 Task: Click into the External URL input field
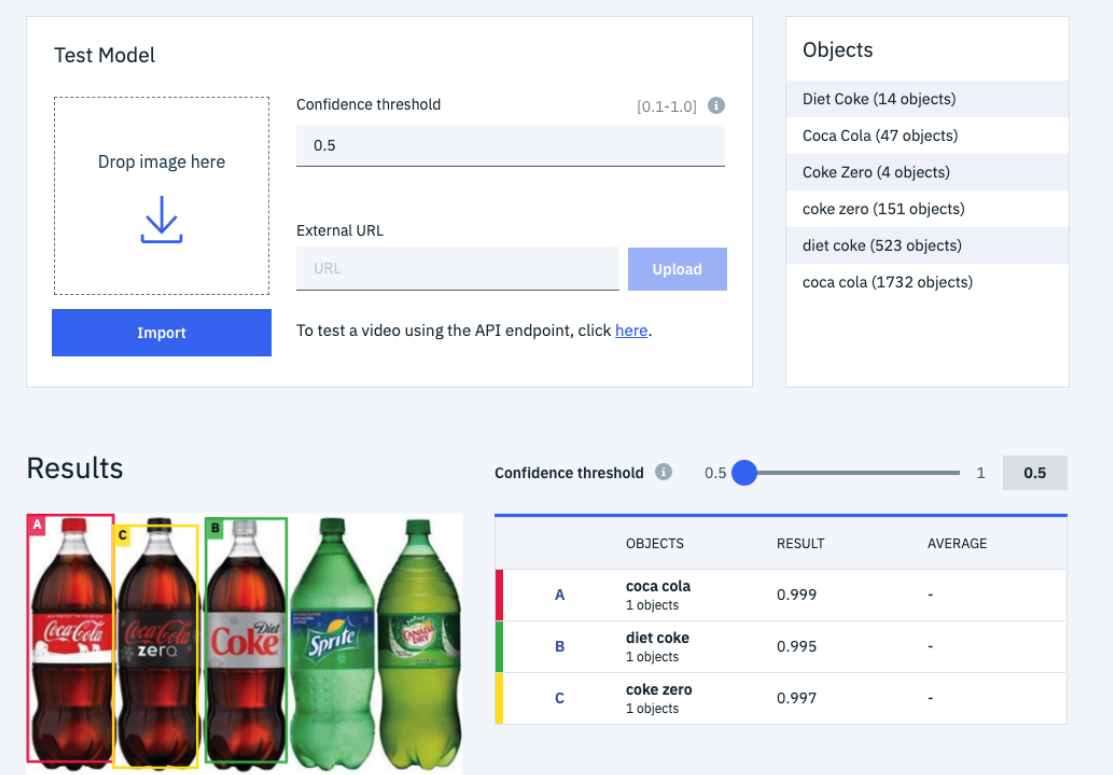point(457,268)
